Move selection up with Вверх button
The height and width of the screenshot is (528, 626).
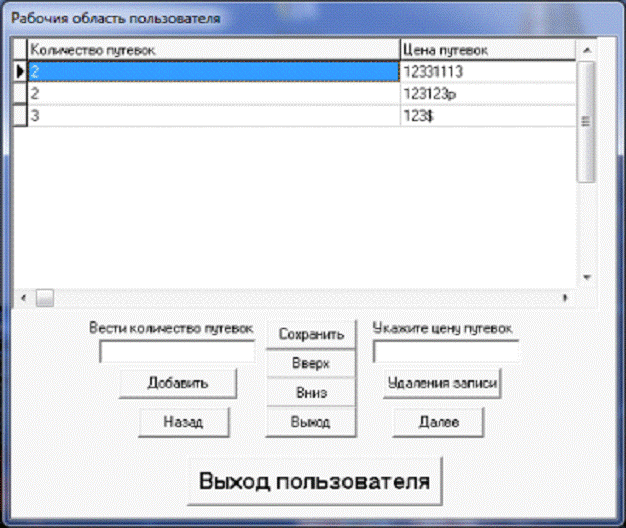(311, 363)
